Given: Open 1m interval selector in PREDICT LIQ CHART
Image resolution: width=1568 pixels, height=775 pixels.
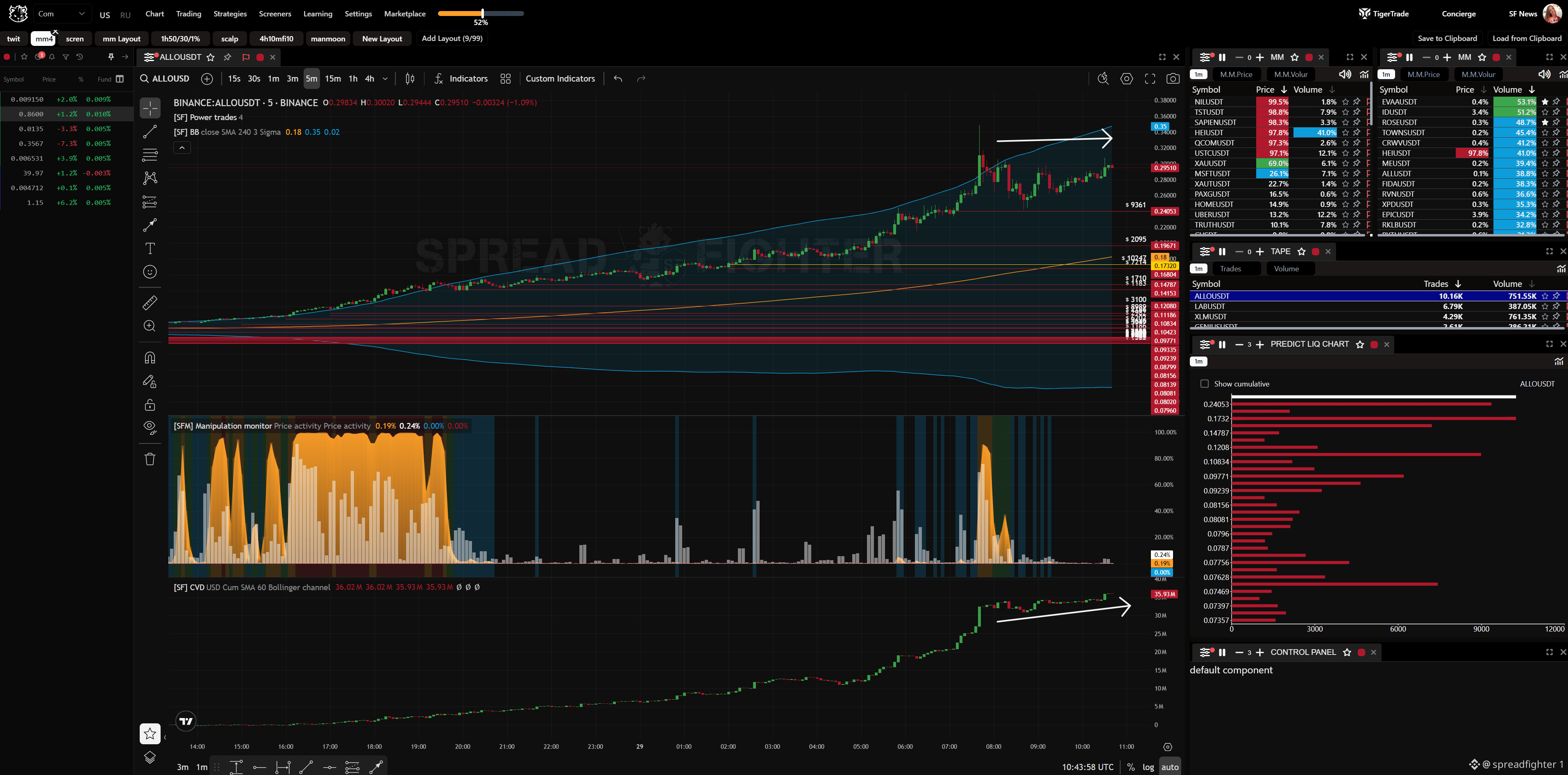Looking at the screenshot, I should [x=1198, y=361].
